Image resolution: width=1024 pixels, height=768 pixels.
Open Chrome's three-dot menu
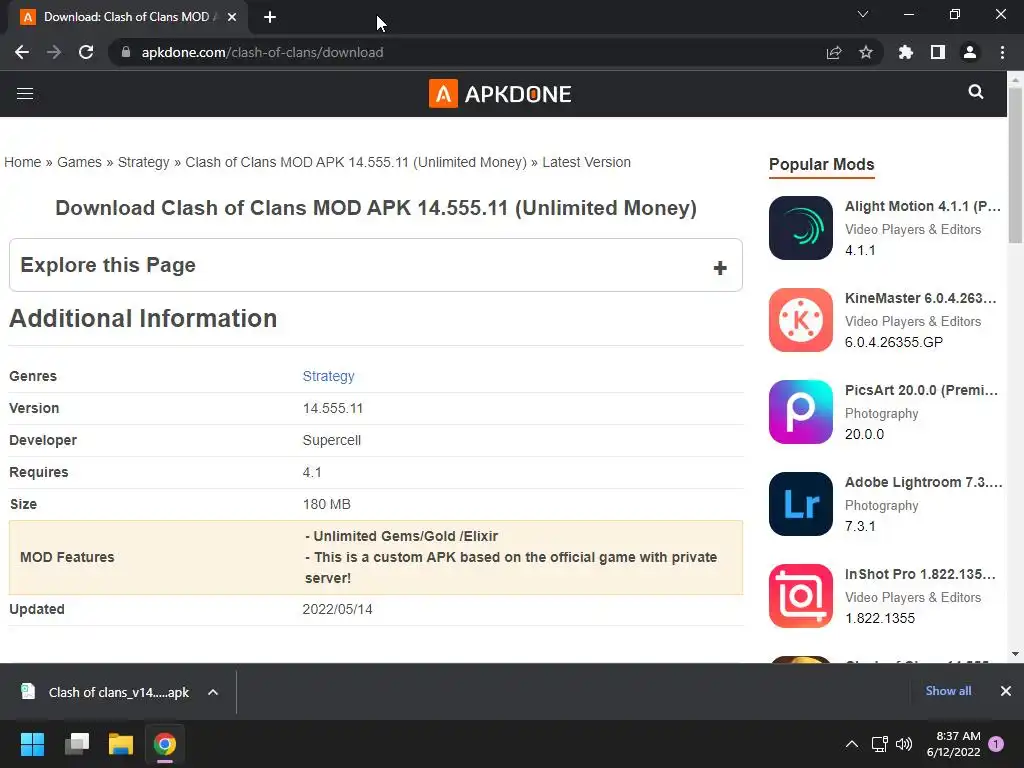tap(1002, 52)
